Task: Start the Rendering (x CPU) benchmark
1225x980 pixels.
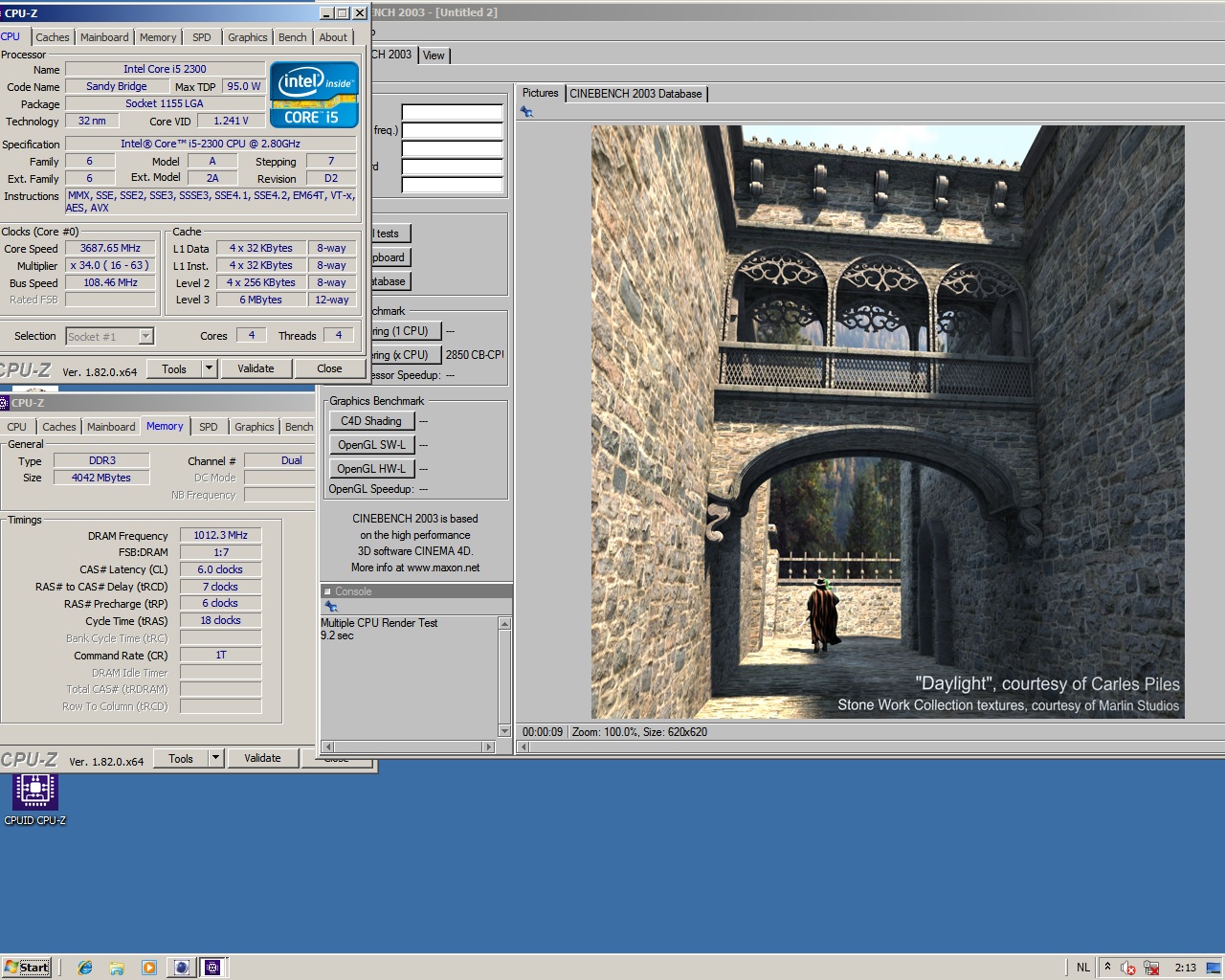Action: click(406, 355)
